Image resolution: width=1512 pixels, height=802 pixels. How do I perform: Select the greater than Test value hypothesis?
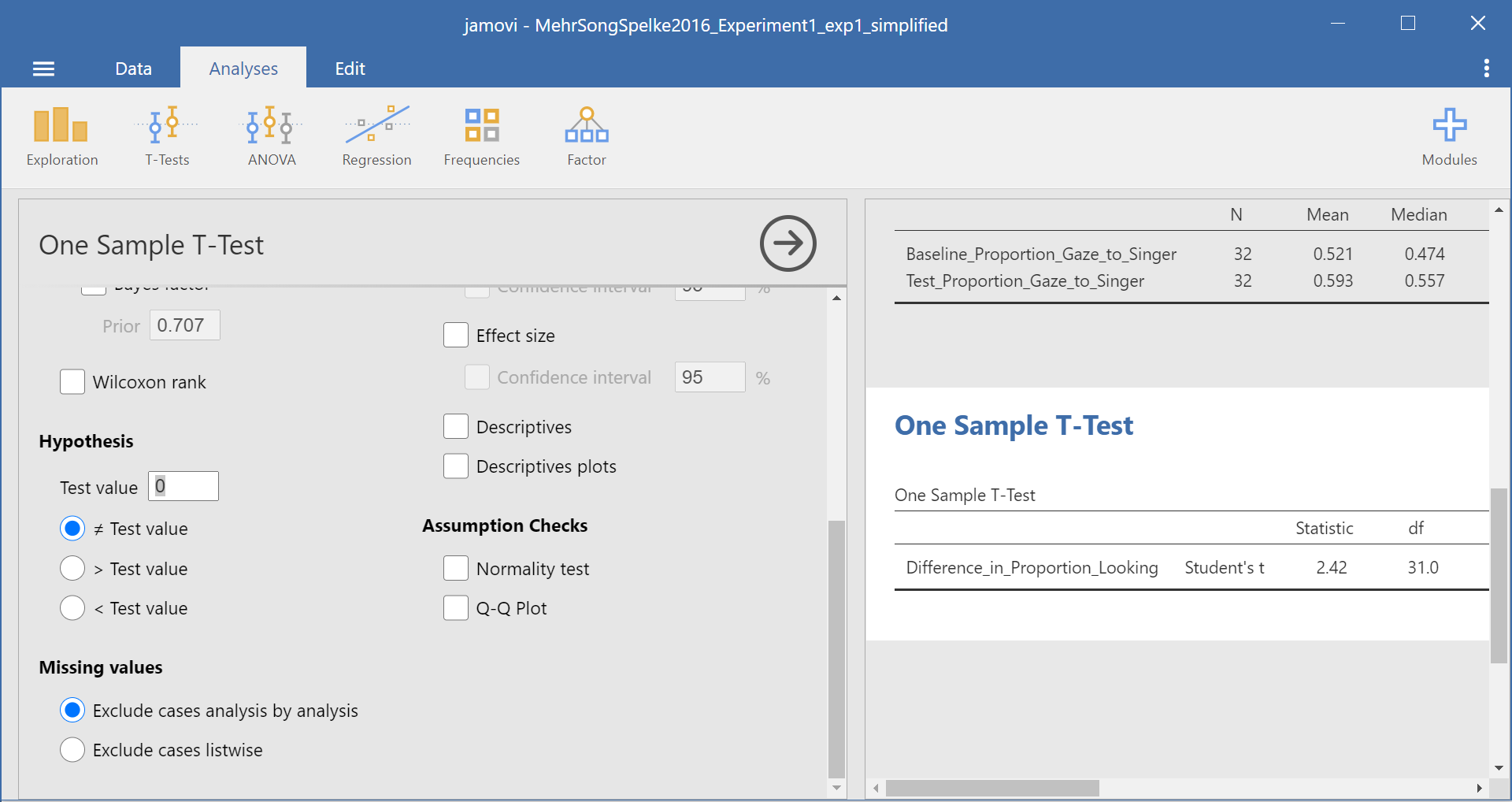click(72, 569)
